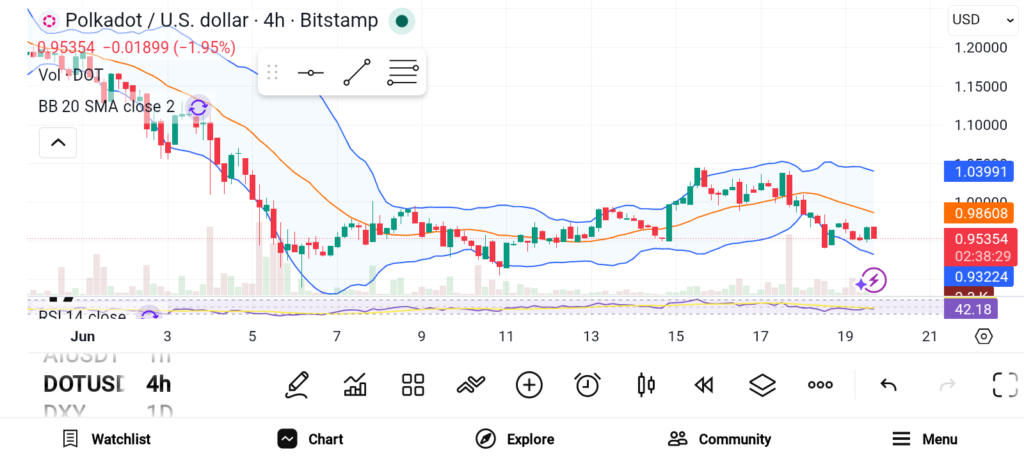Open chart settings hexagon icon
Viewport: 1024px width, 461px height.
(x=984, y=337)
